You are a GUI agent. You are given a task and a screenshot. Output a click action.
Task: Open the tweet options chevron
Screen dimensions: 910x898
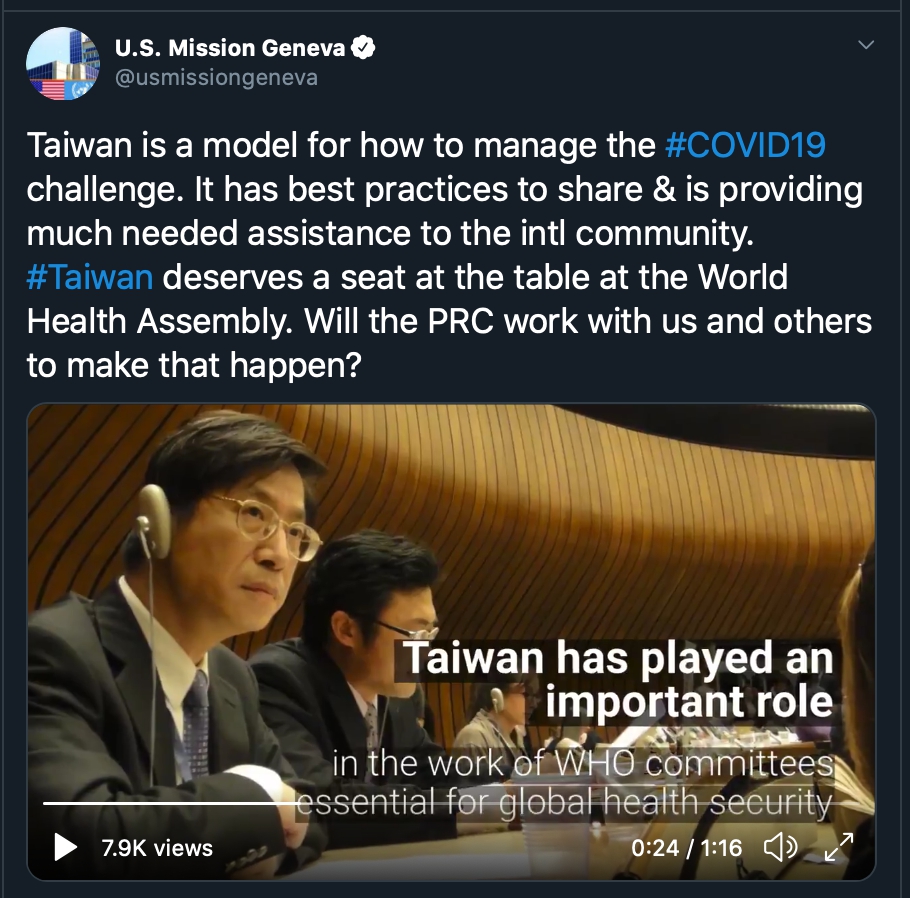pyautogui.click(x=866, y=45)
